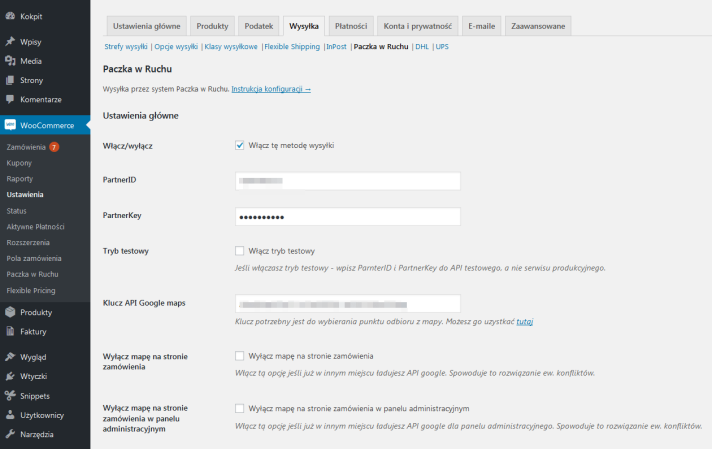
Task: Open Flexible Pricing submenu item
Action: pos(31,291)
